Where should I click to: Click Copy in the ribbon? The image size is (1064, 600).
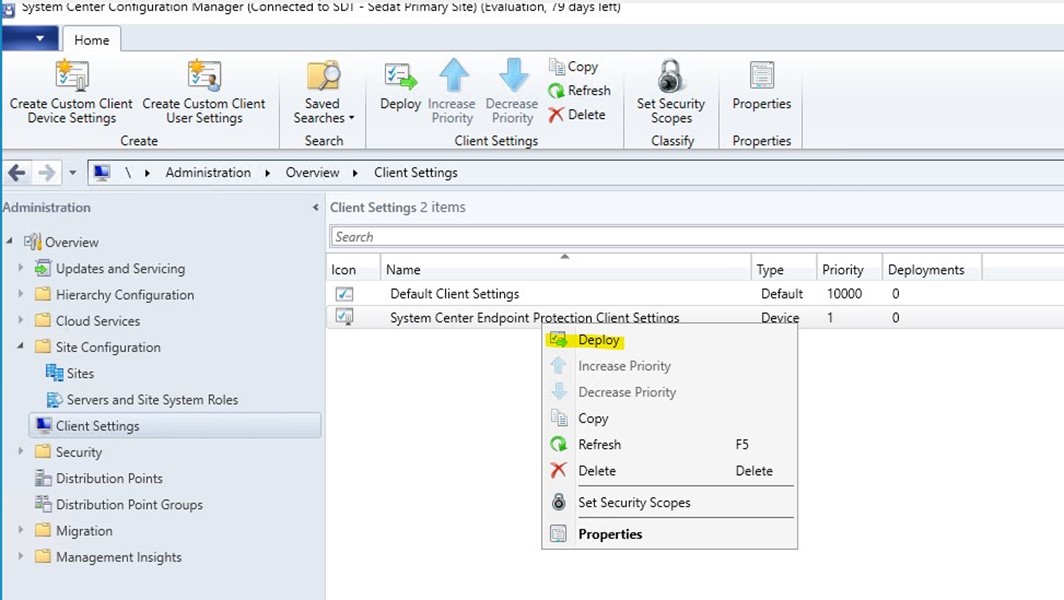coord(574,67)
